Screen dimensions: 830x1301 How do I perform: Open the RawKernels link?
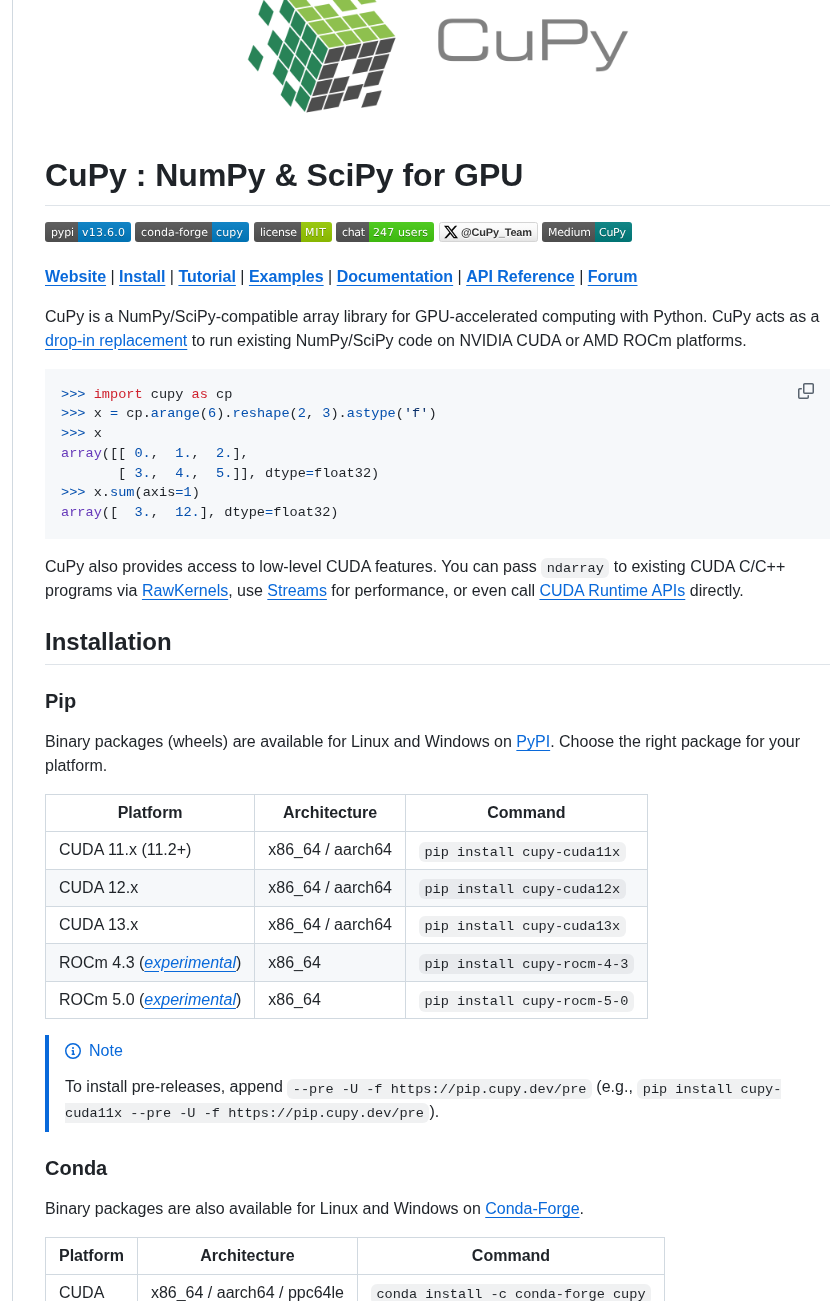185,591
